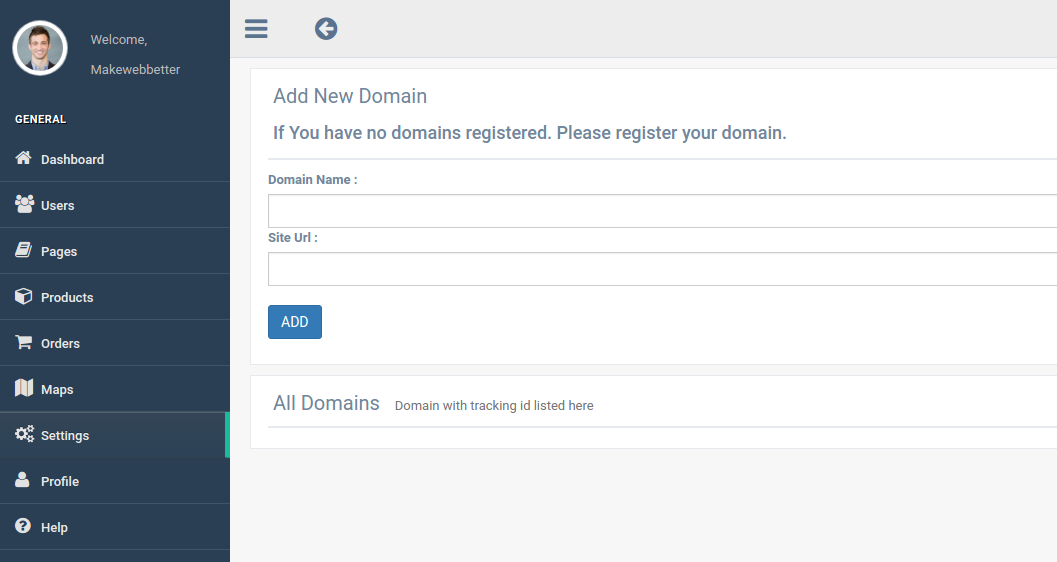Click the Dashboard home icon
The height and width of the screenshot is (562, 1057).
[x=24, y=158]
